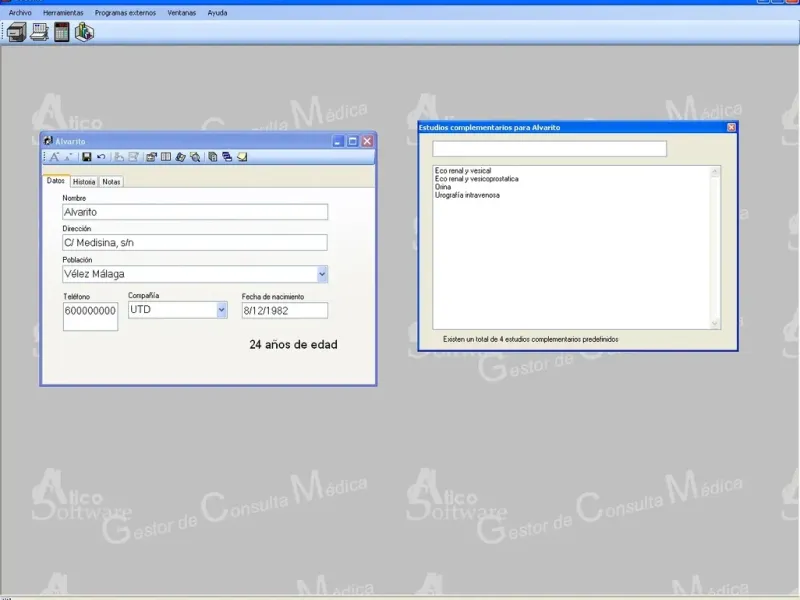Click the yellow sticky note icon
This screenshot has width=800, height=600.
click(x=242, y=157)
